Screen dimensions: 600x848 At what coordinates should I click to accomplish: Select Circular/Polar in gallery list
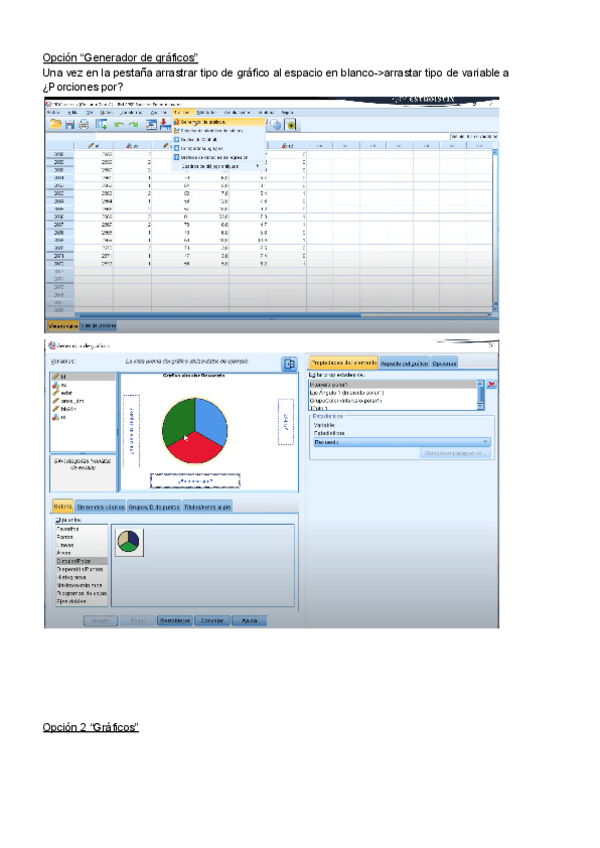82,561
